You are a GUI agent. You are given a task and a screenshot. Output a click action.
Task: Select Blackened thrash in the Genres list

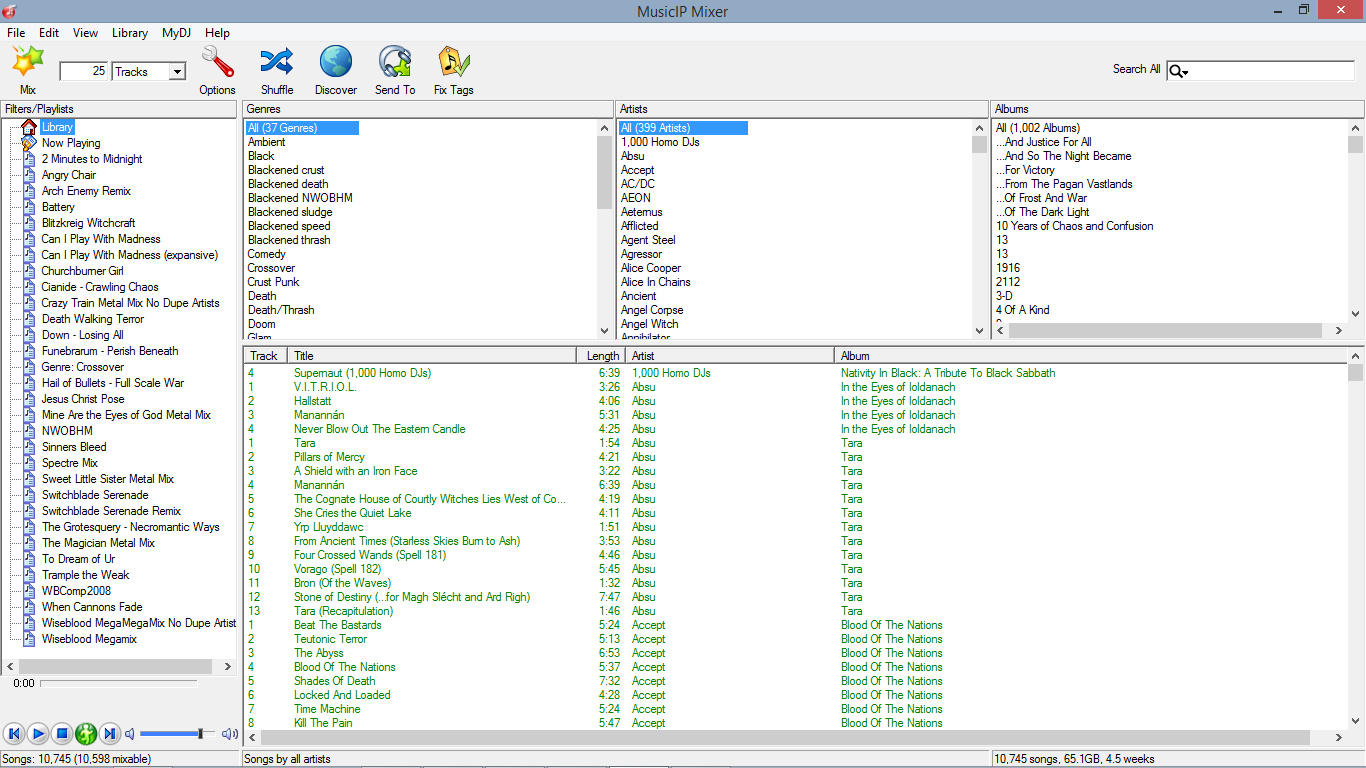click(288, 240)
